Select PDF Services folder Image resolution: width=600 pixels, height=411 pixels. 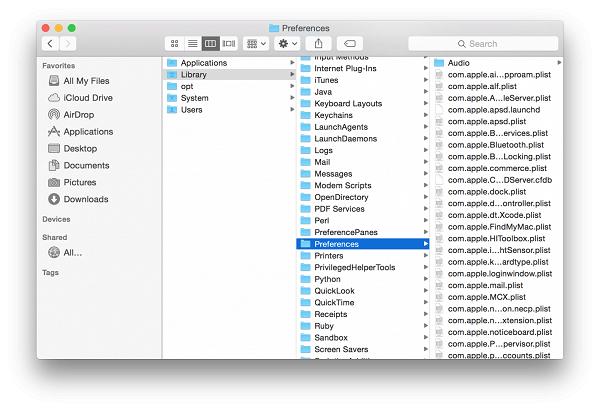(x=363, y=209)
